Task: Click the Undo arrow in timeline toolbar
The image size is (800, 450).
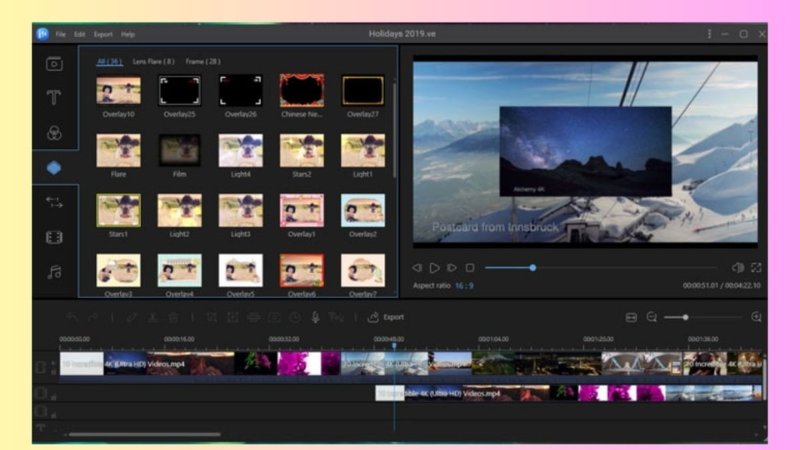Action: click(x=72, y=317)
